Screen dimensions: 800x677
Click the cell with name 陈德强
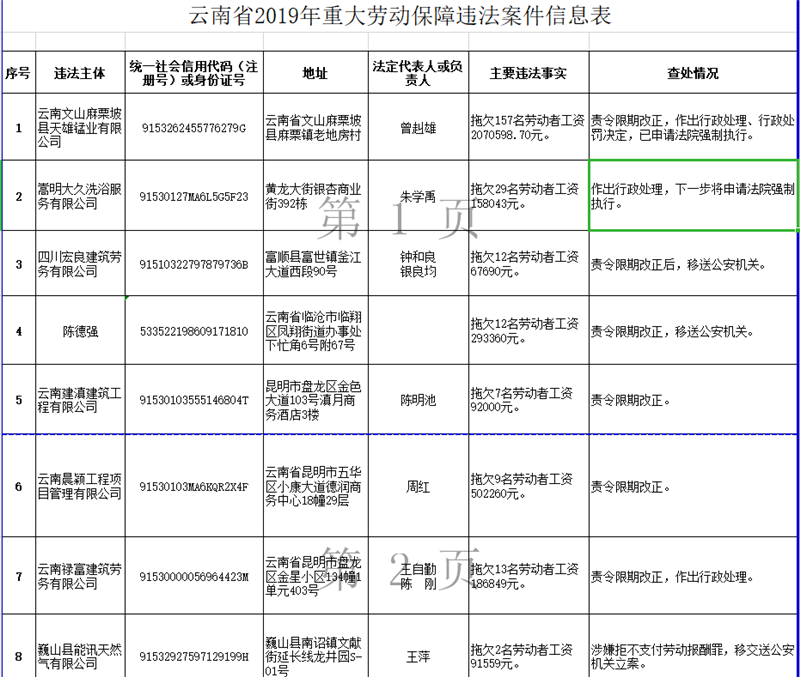click(x=80, y=331)
